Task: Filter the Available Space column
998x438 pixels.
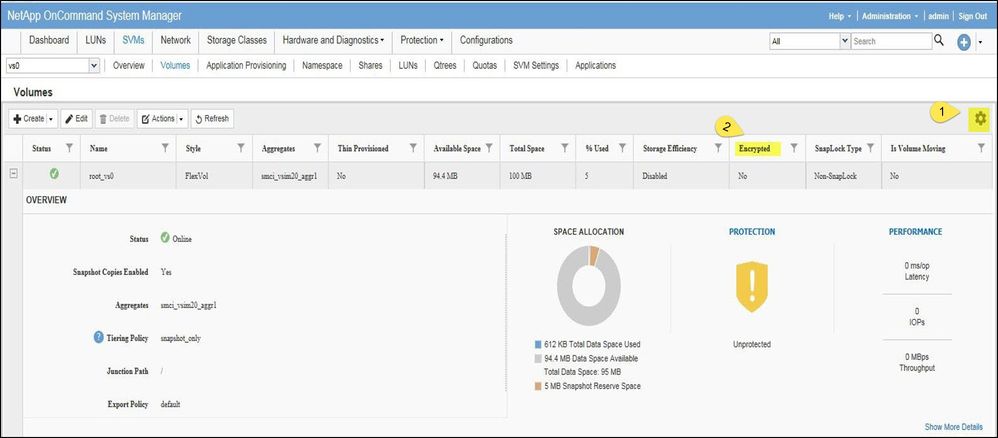Action: 489,148
